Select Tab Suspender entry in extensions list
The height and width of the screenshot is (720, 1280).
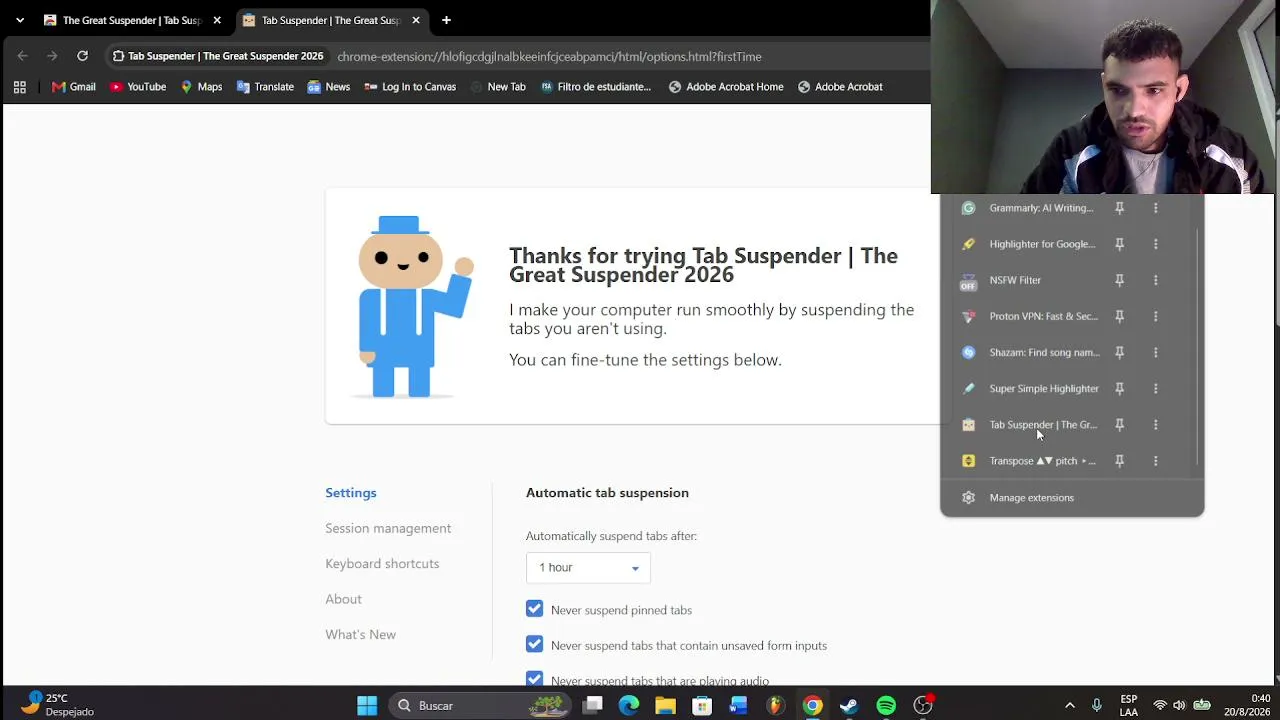tap(1043, 425)
